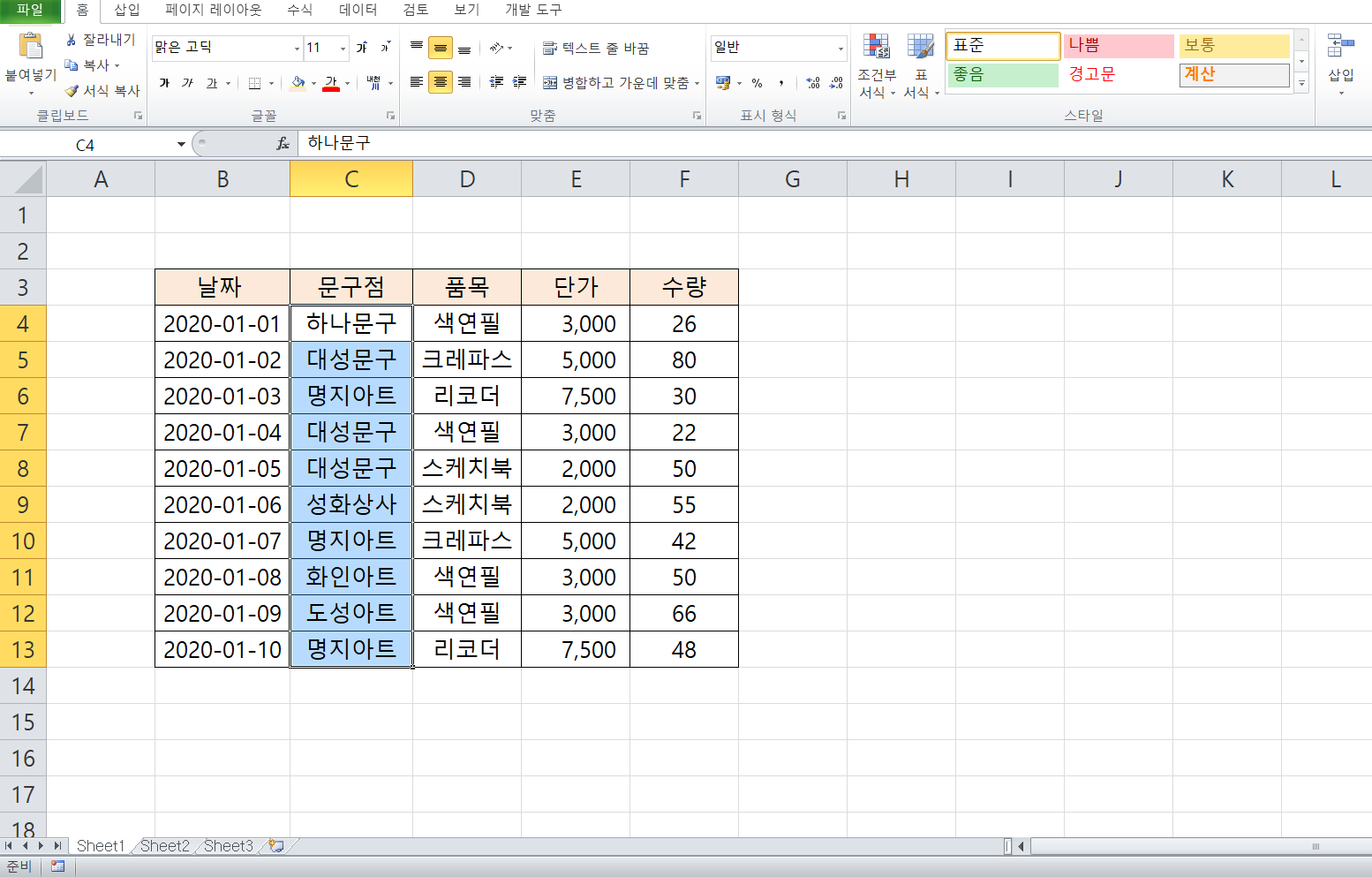
Task: Click the formula bar showing 하나문구
Action: click(x=834, y=143)
